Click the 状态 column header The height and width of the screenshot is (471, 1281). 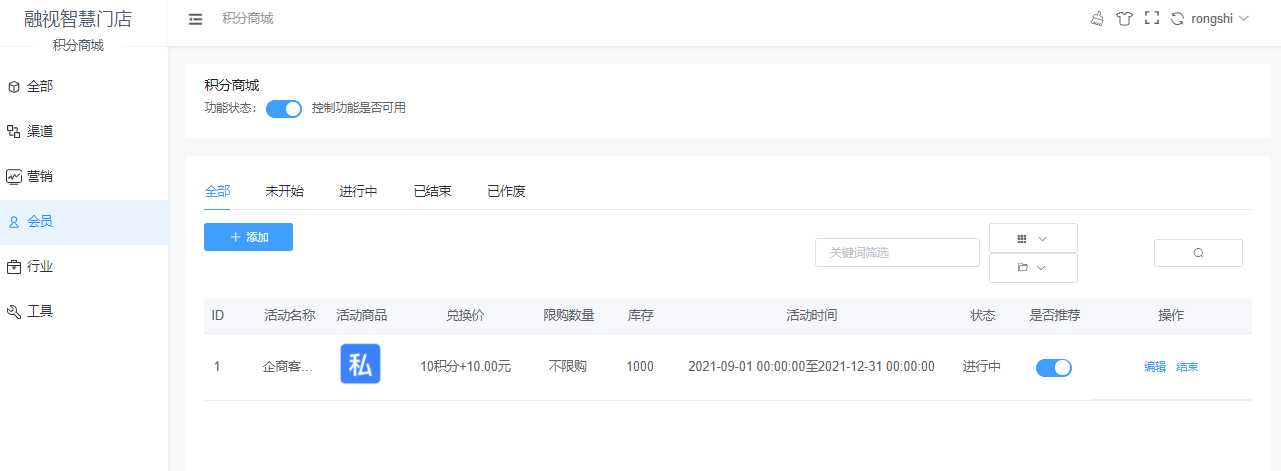[982, 315]
